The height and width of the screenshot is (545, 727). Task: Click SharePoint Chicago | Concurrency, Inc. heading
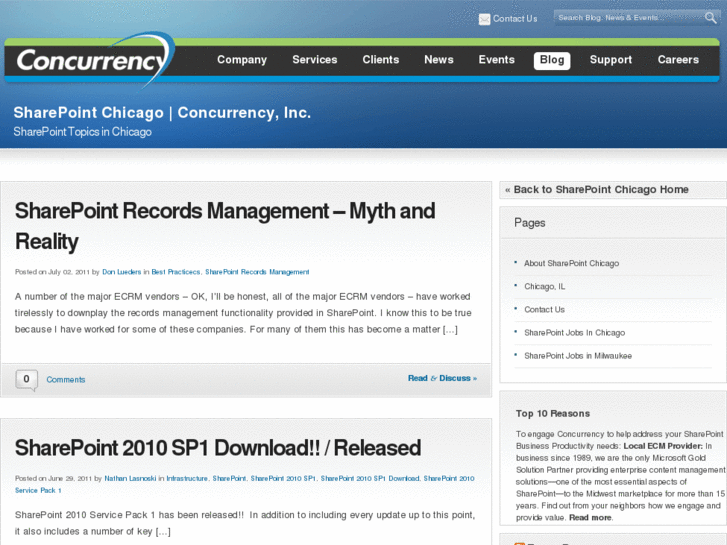point(162,113)
